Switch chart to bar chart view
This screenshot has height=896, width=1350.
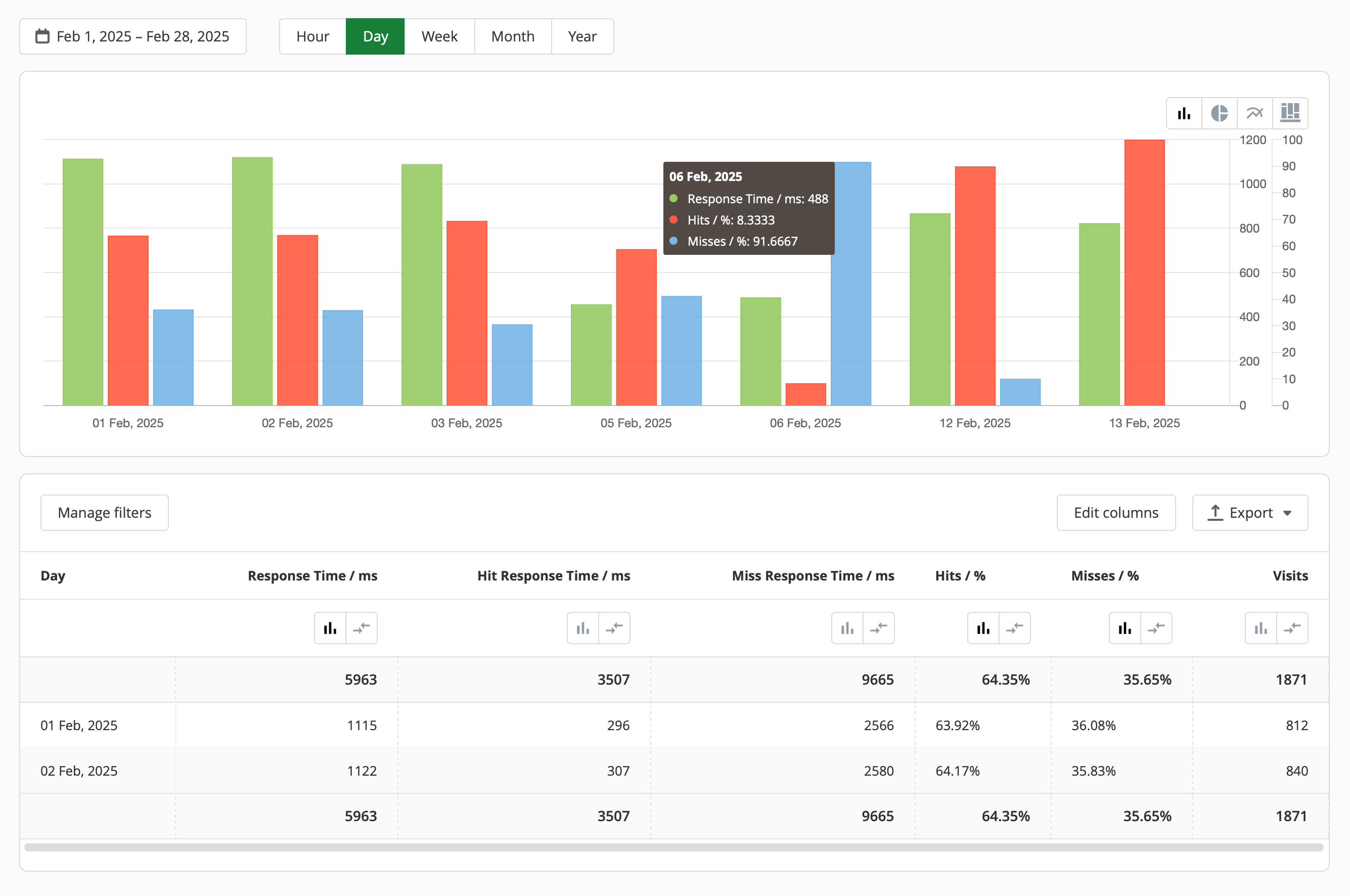(1184, 113)
